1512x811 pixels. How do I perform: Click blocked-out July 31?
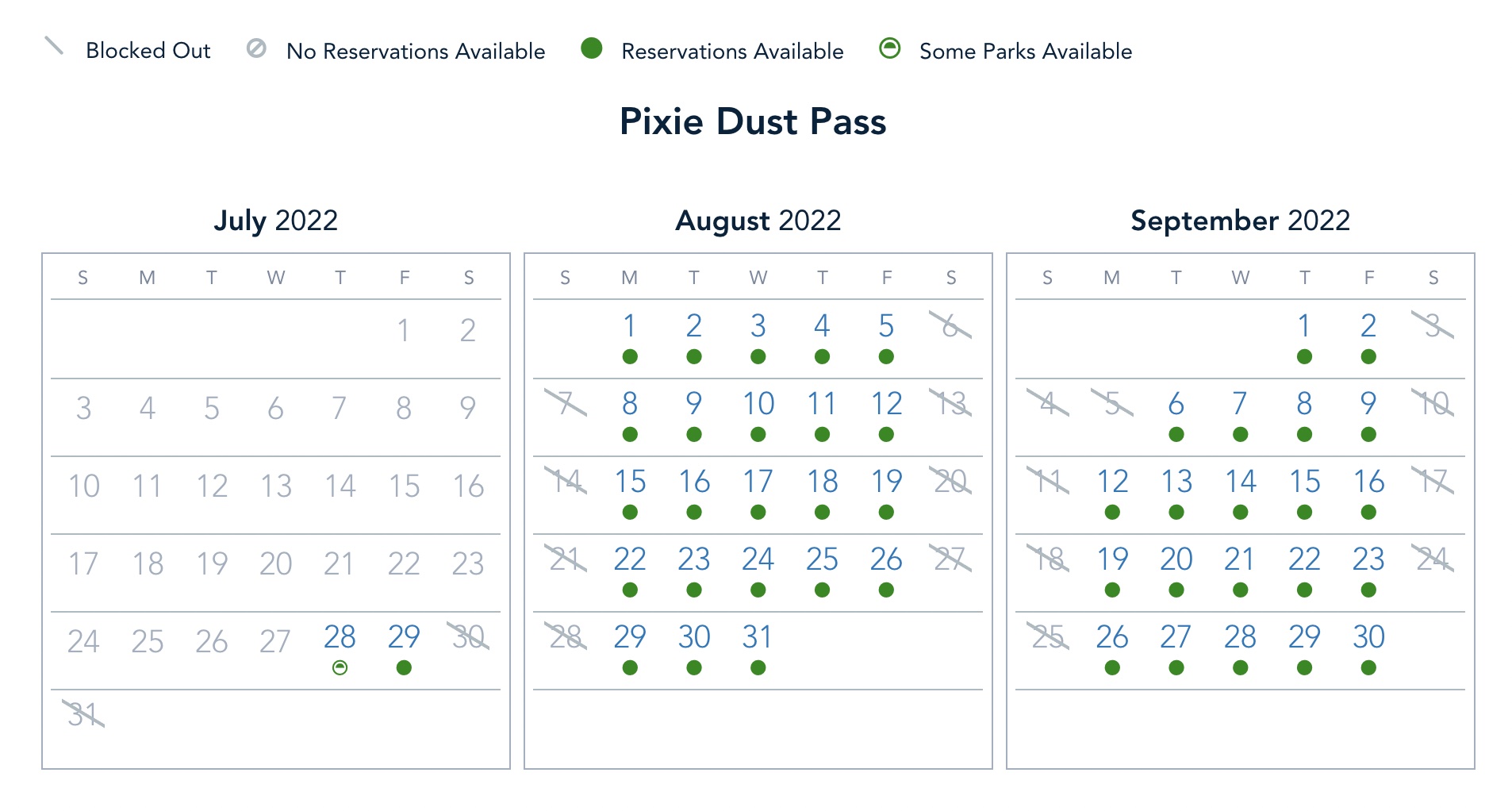83,715
